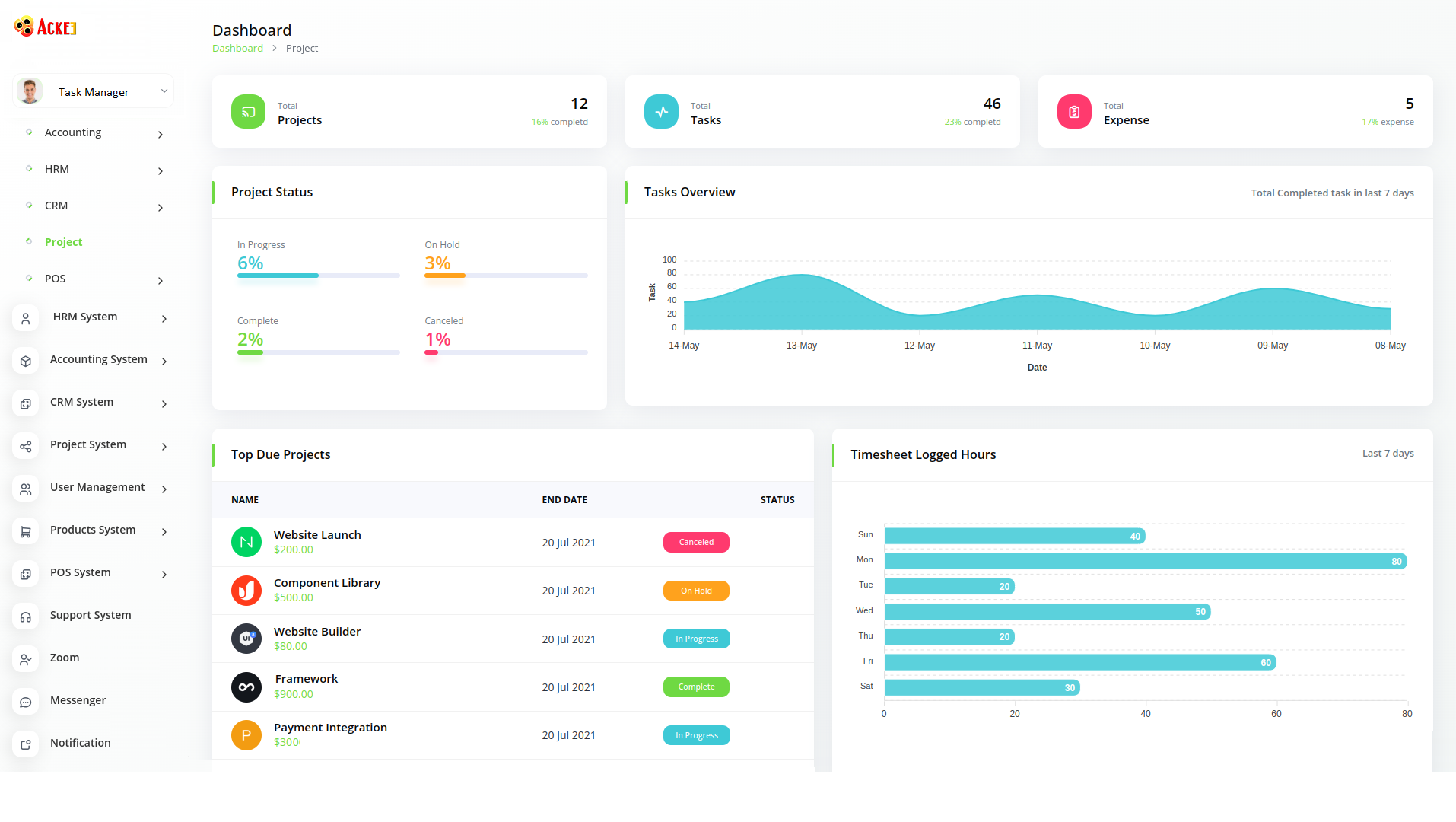
Task: Click the Total Tasks pulse icon
Action: (x=661, y=112)
